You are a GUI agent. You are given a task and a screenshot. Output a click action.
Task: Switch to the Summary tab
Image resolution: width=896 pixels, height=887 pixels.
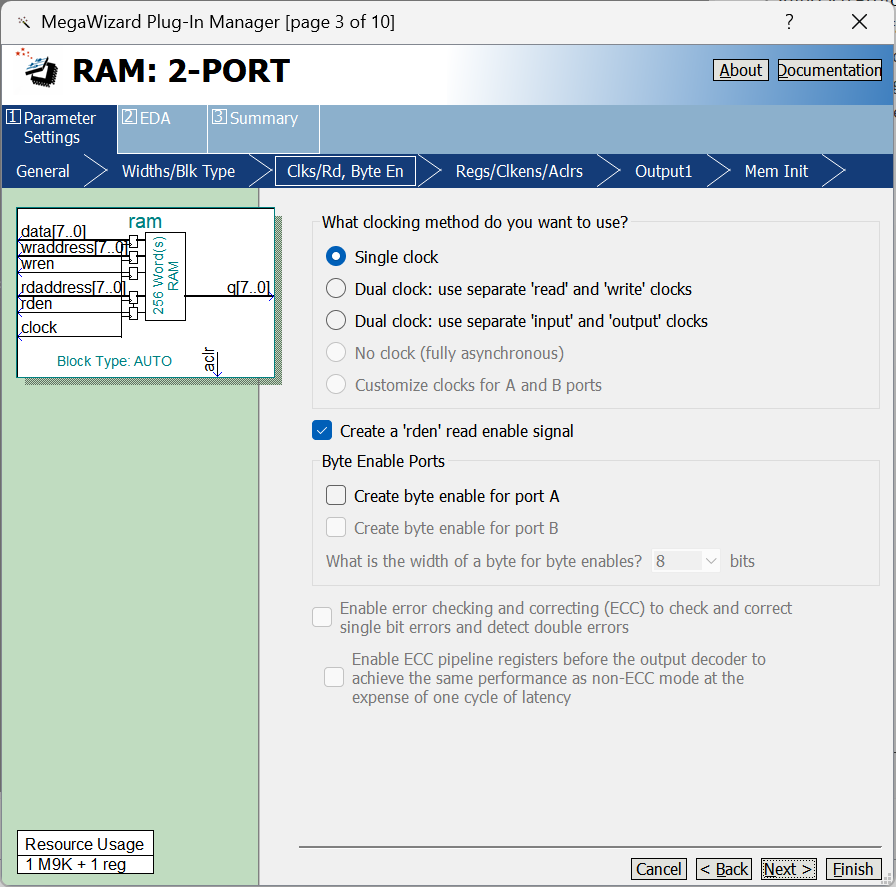pyautogui.click(x=263, y=128)
